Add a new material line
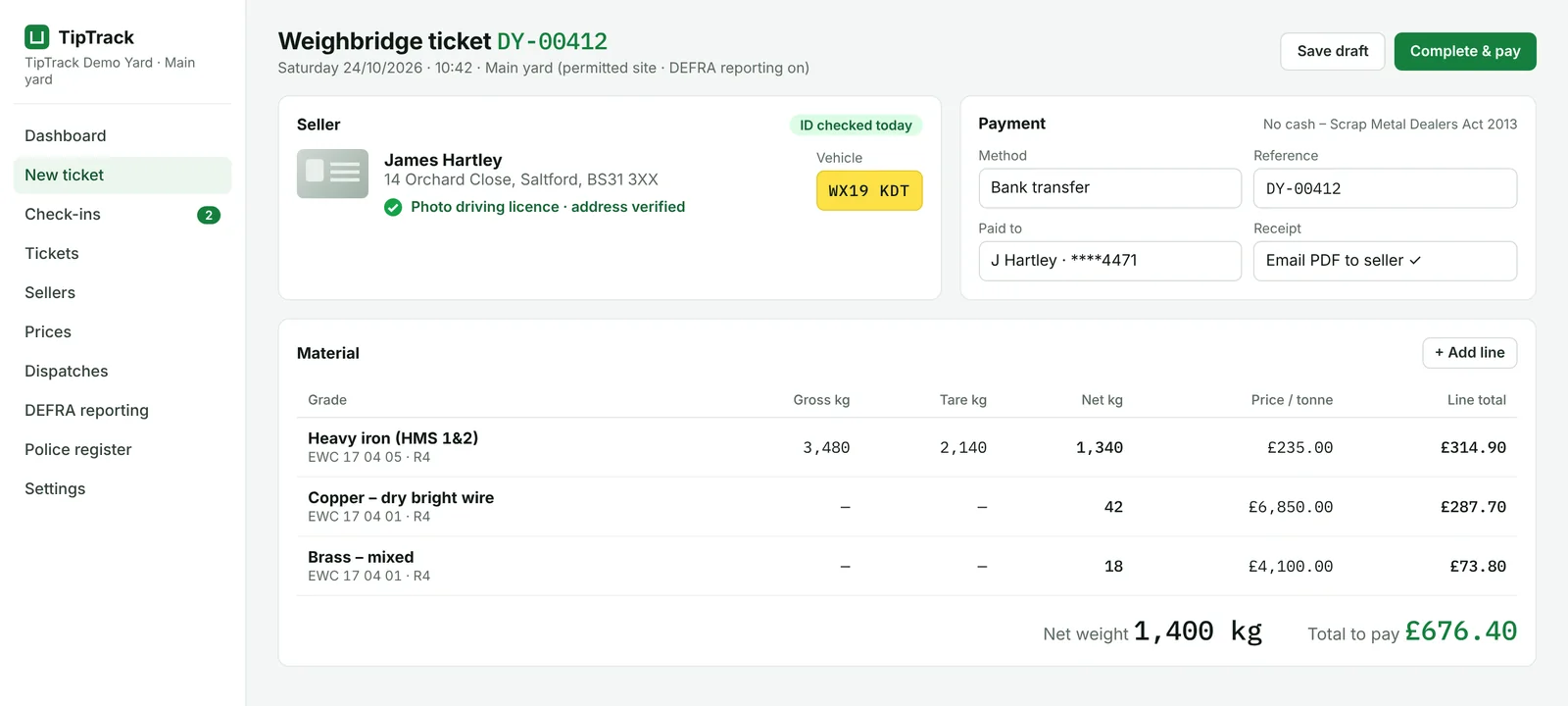The height and width of the screenshot is (706, 1568). [x=1470, y=353]
